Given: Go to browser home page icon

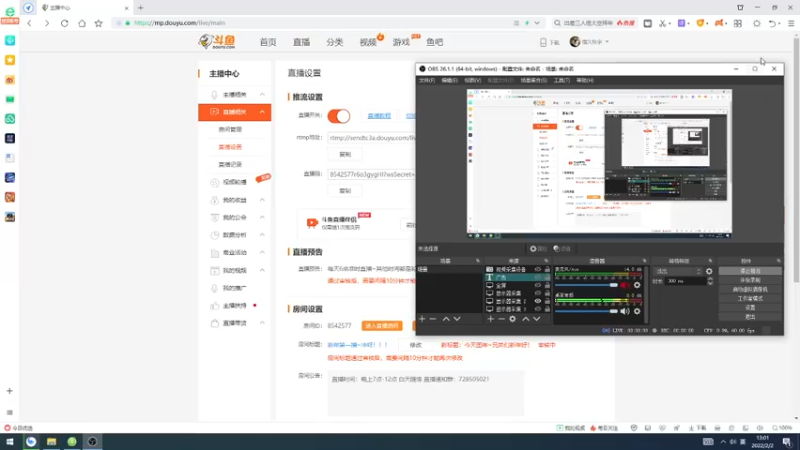Looking at the screenshot, I should coord(82,23).
